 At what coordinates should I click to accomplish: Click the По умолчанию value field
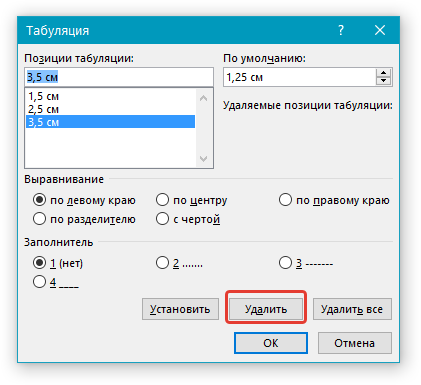tap(300, 77)
